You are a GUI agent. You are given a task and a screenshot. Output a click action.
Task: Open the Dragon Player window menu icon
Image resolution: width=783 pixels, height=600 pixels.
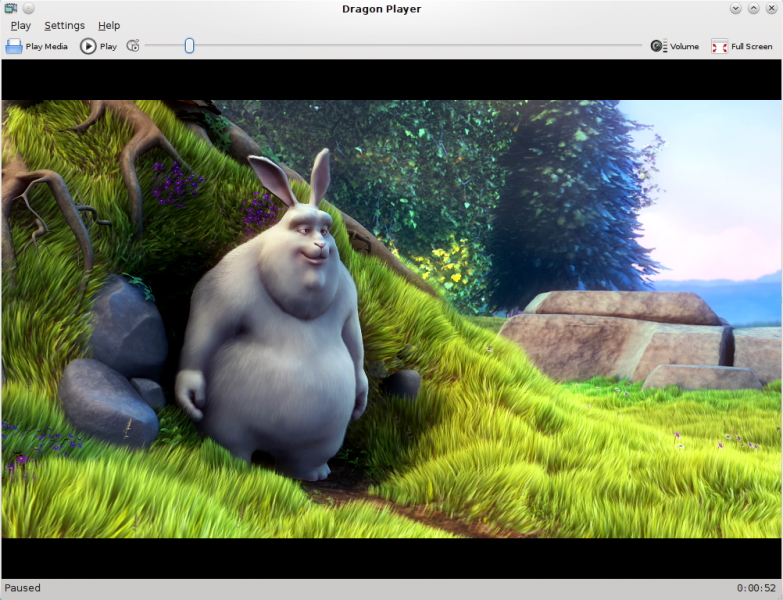(10, 9)
